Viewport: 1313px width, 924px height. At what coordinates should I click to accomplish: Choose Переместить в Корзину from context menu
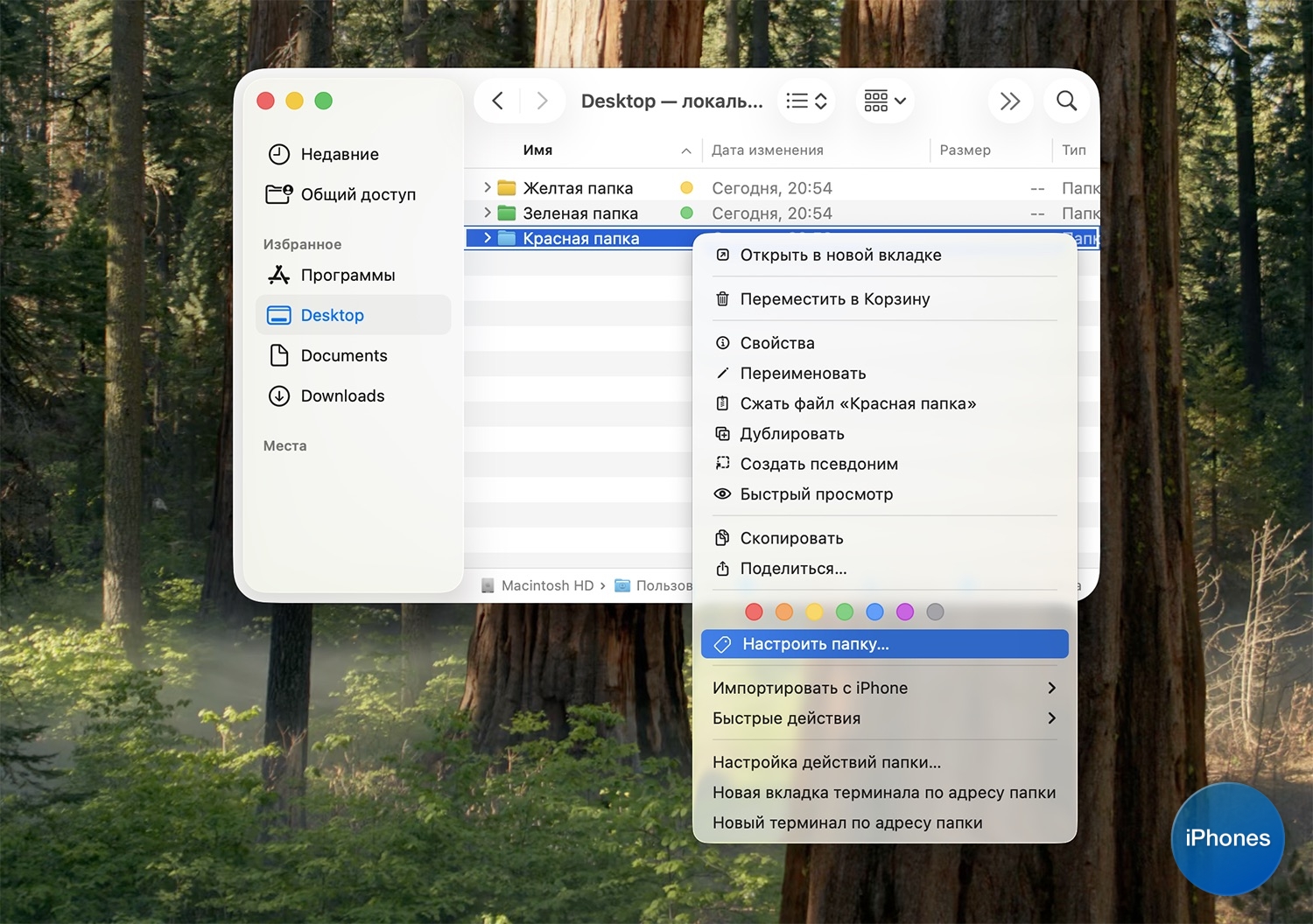[834, 299]
